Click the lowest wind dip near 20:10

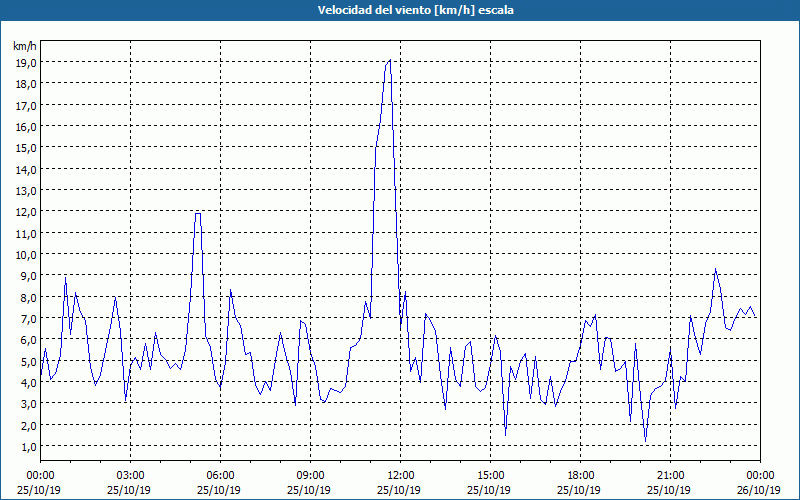(645, 441)
